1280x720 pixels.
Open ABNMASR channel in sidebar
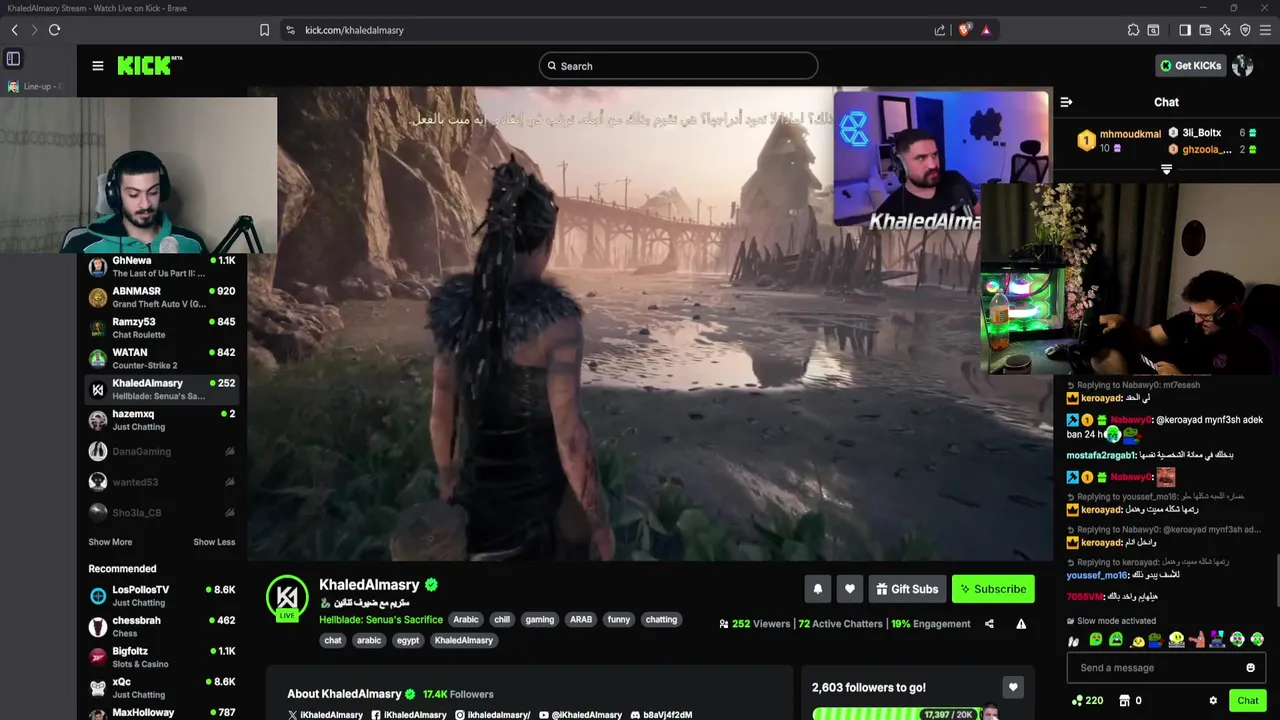pos(162,298)
